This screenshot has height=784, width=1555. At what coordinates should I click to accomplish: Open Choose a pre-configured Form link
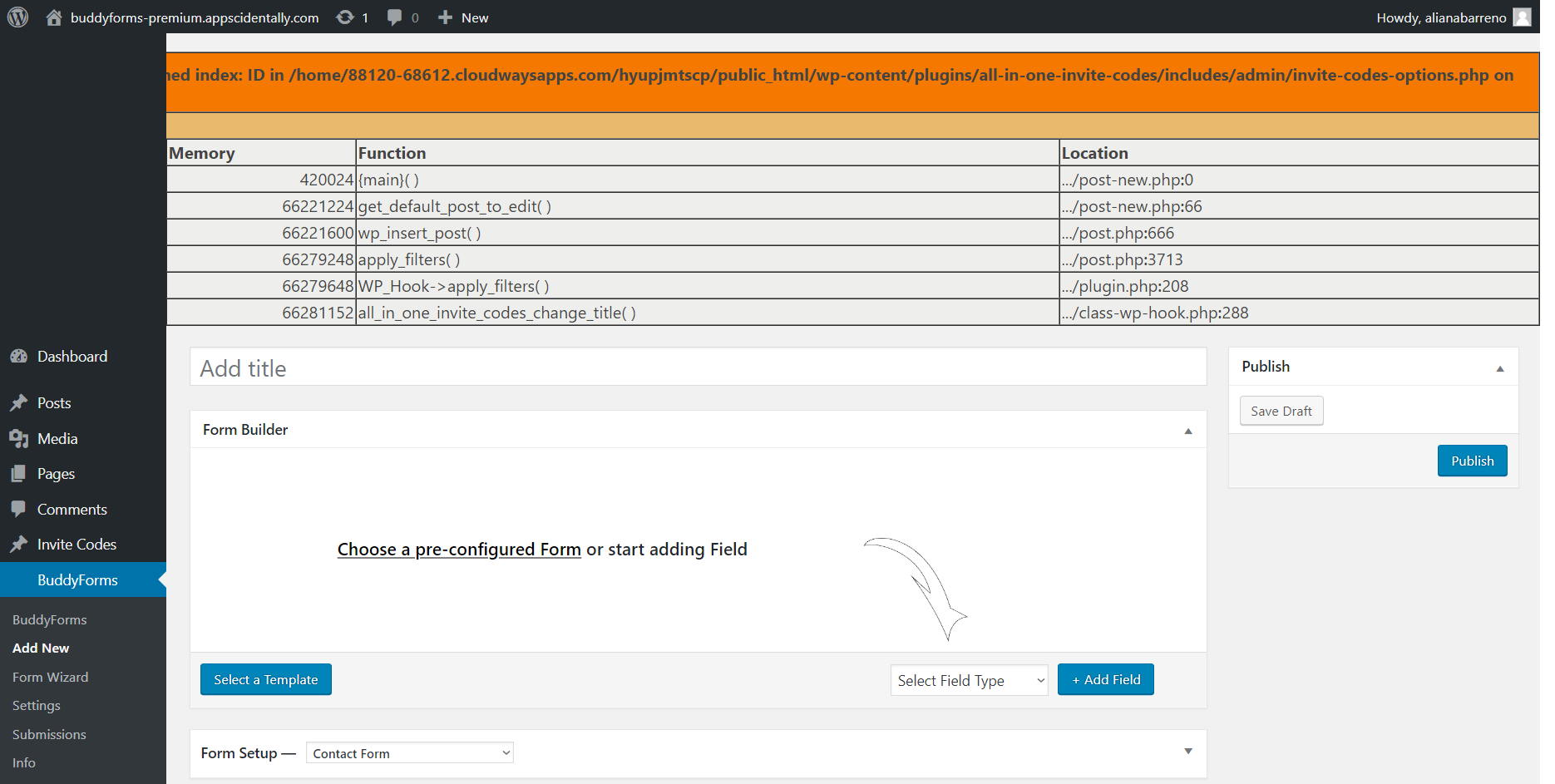click(459, 550)
